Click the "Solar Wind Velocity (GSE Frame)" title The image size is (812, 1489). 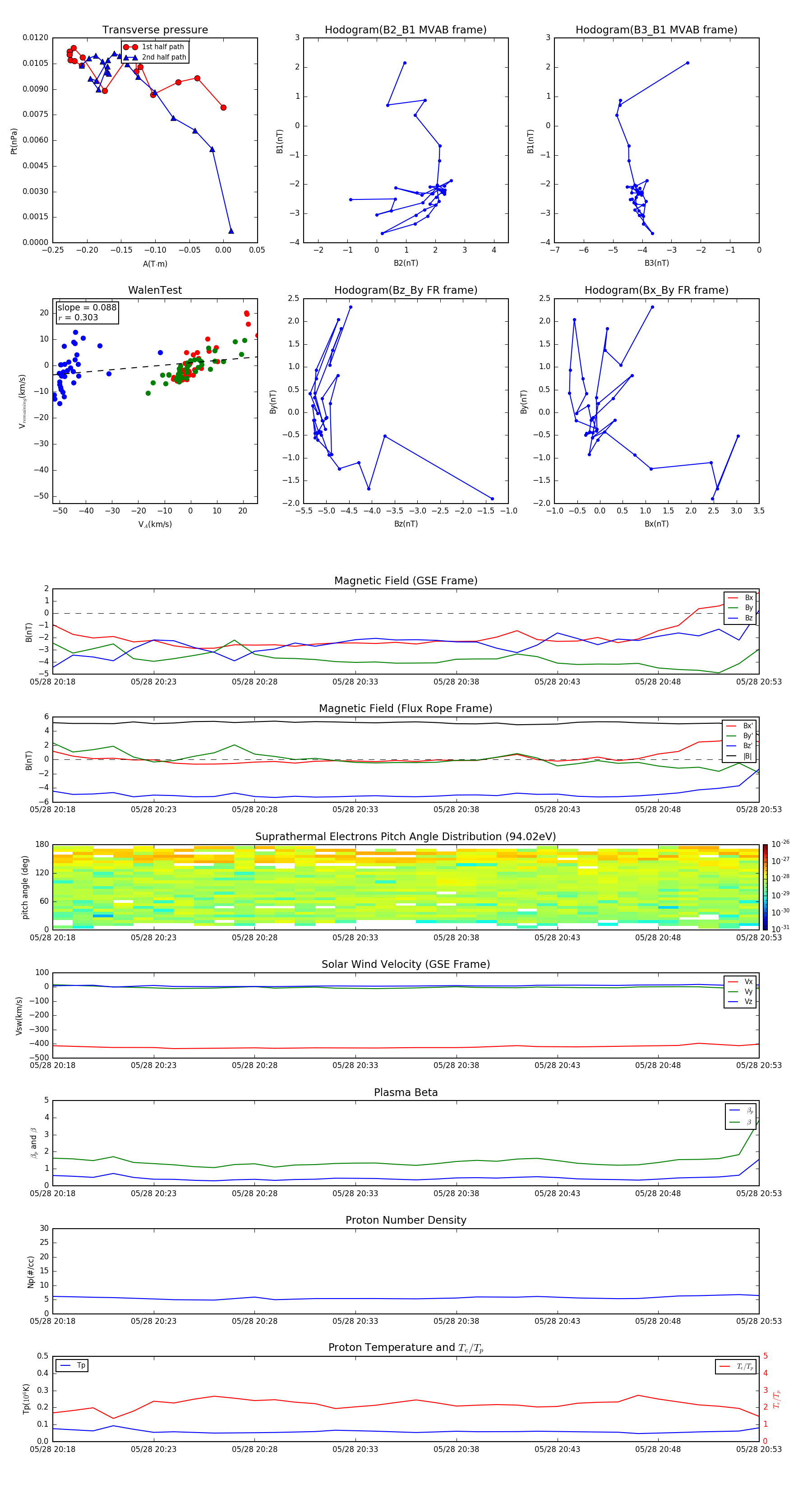click(406, 965)
